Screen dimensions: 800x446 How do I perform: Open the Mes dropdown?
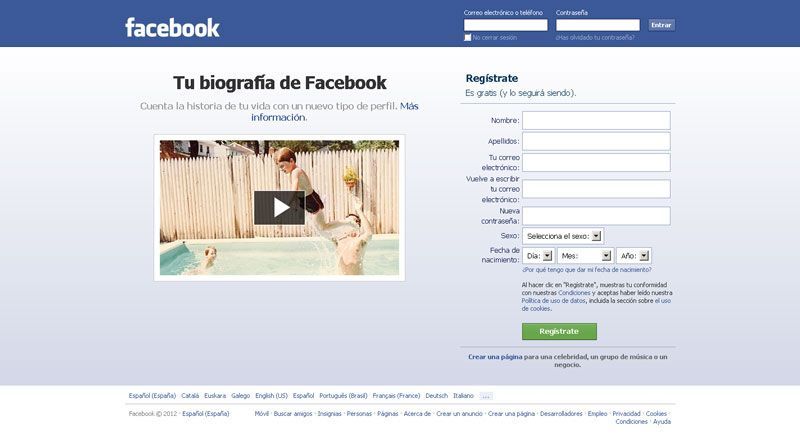tap(585, 256)
